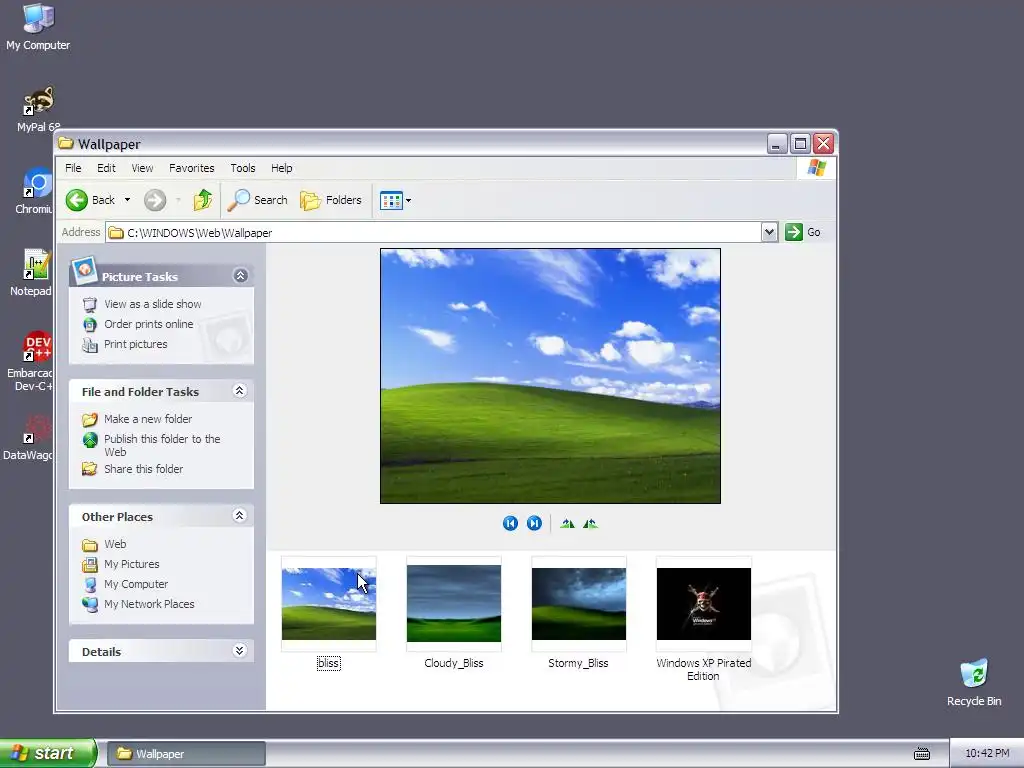Expand the Address bar dropdown

click(769, 232)
